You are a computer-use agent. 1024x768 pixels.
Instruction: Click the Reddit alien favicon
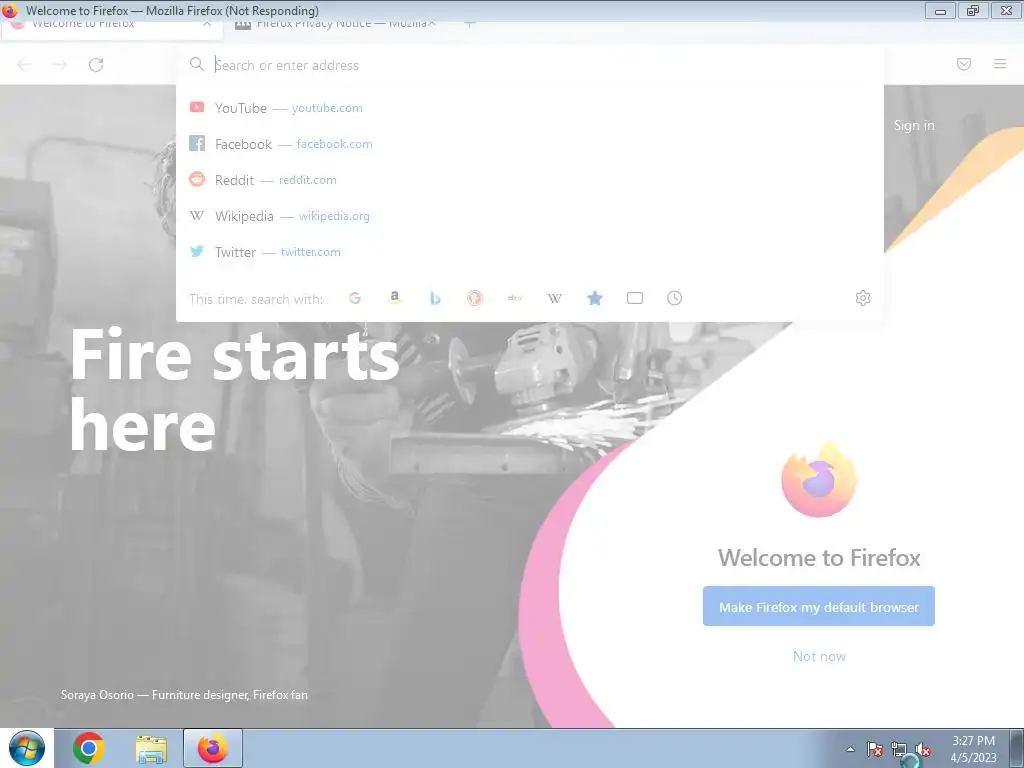(197, 179)
